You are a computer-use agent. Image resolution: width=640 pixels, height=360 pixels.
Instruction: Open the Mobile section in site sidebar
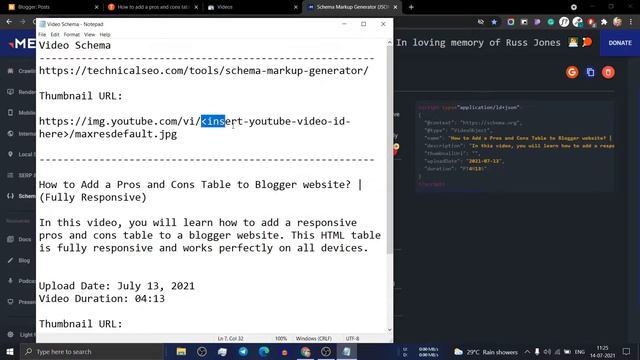point(21,113)
